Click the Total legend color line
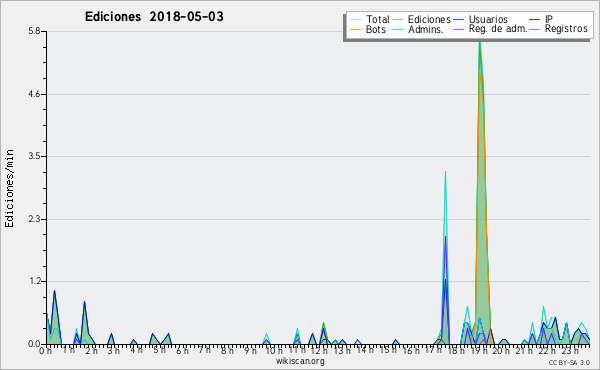 [355, 20]
